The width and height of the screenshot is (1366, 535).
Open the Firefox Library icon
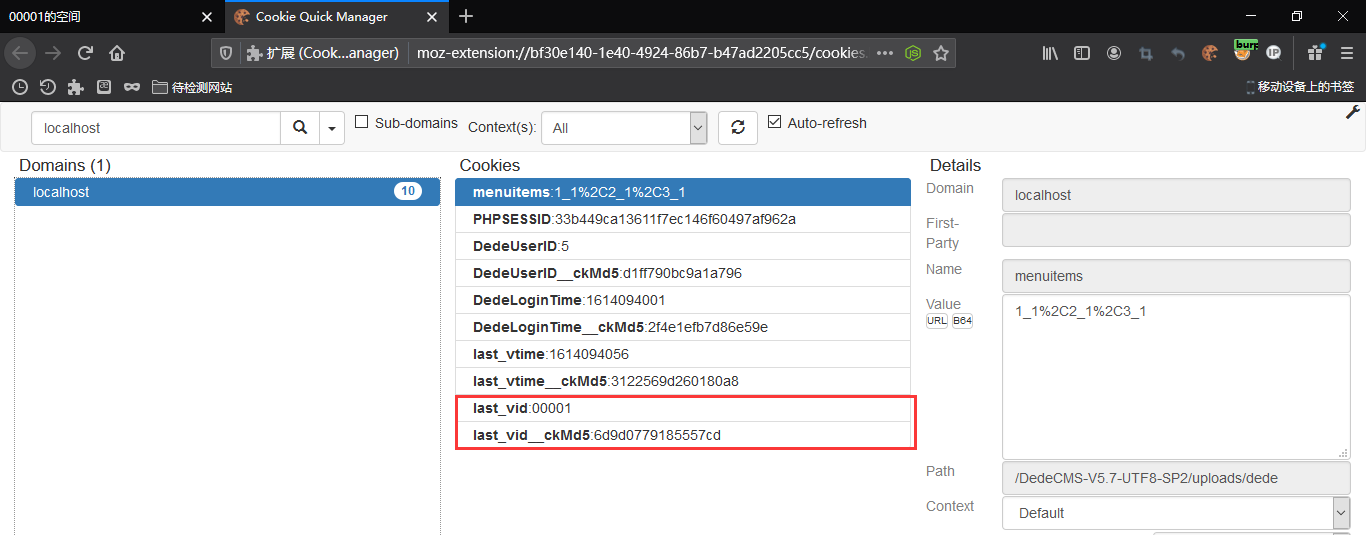click(x=1050, y=53)
